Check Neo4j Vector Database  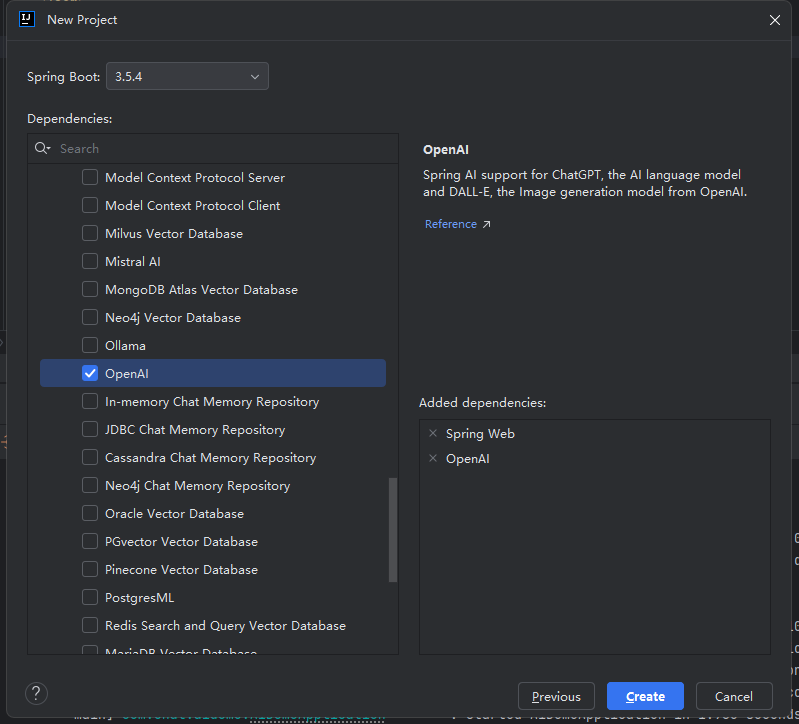(90, 317)
